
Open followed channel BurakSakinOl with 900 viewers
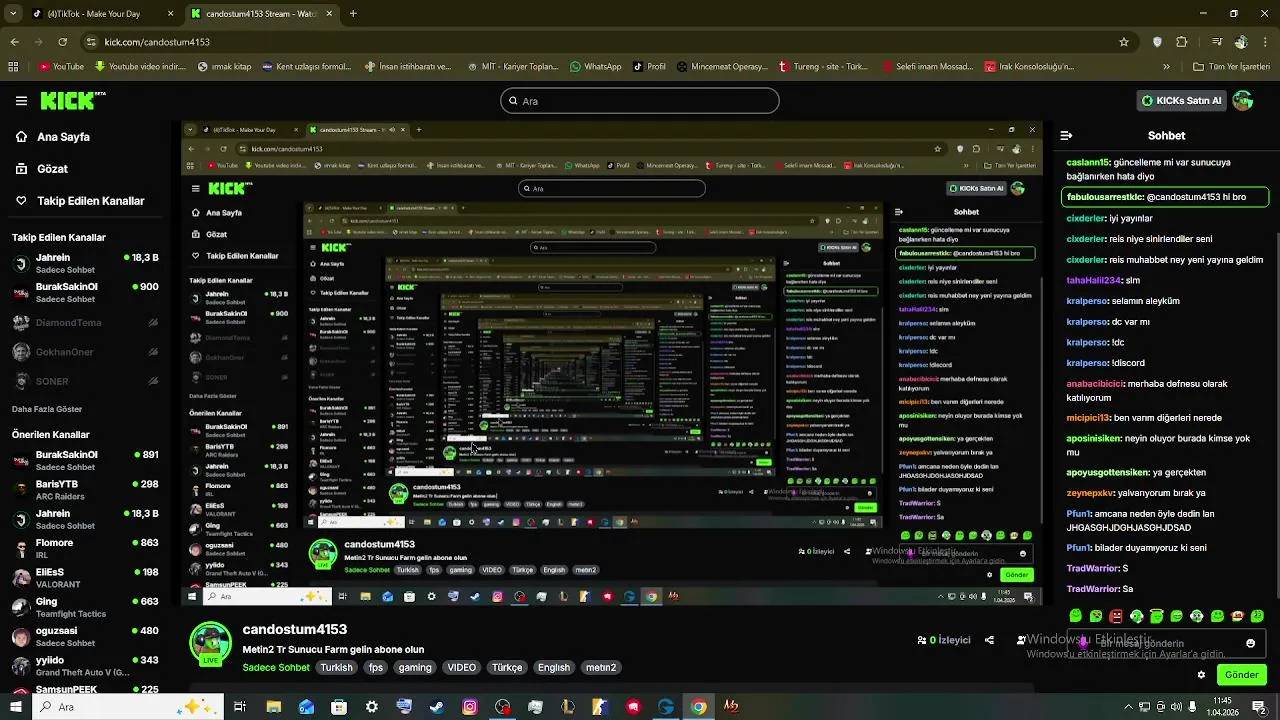coord(85,292)
